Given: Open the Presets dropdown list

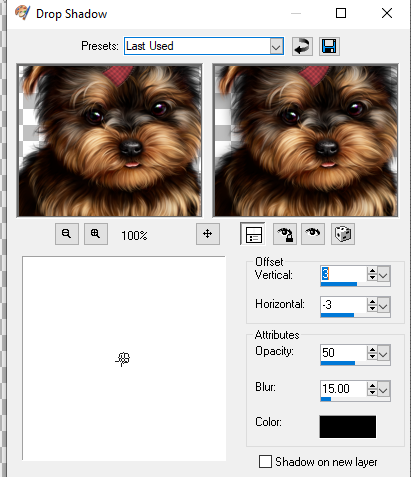Looking at the screenshot, I should click(x=276, y=46).
